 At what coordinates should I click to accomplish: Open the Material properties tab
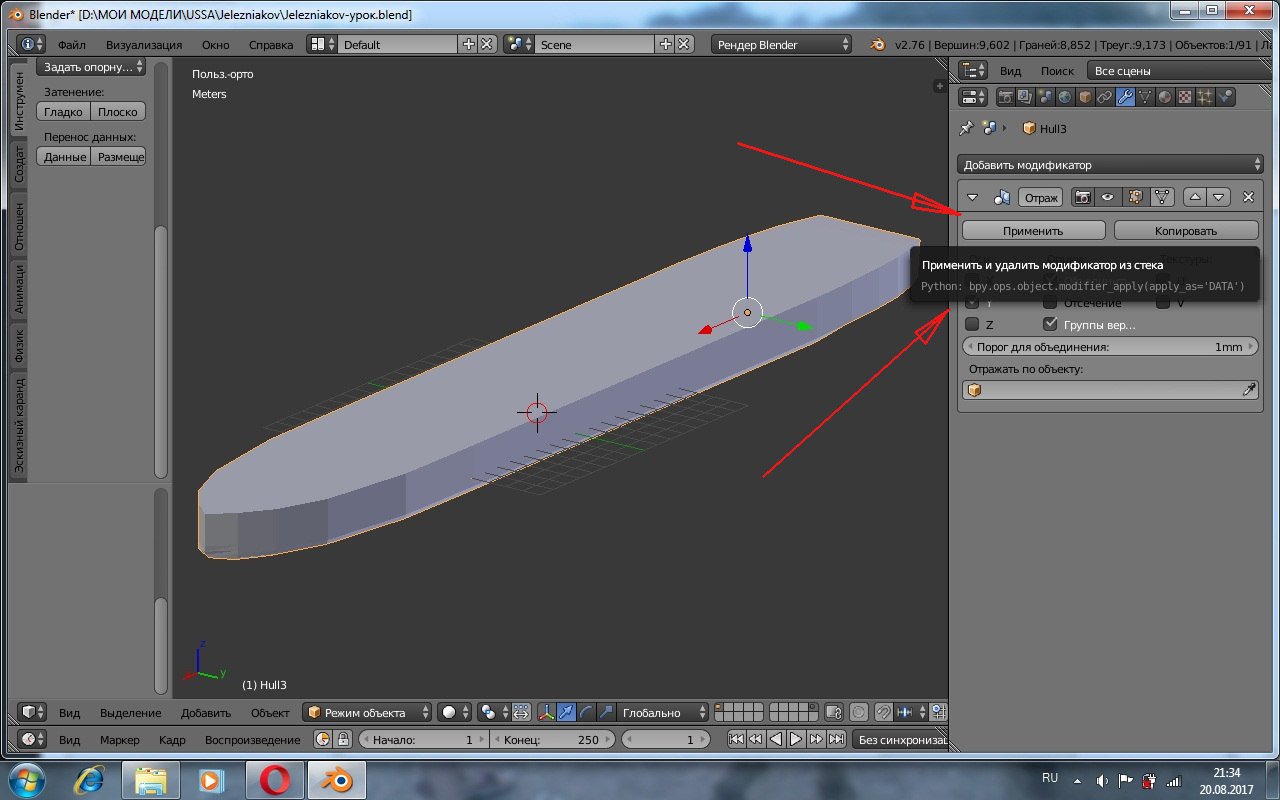click(1165, 97)
